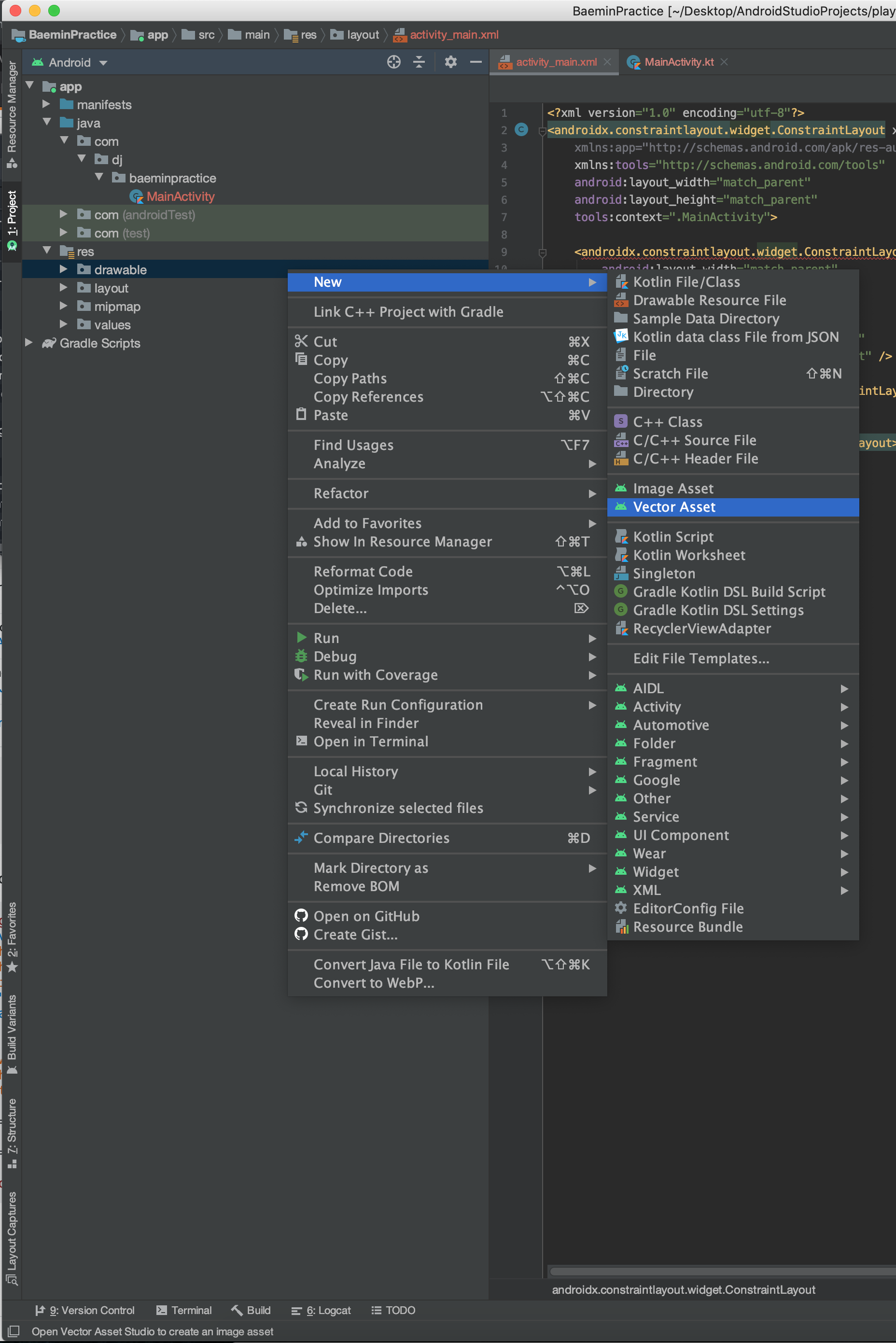
Task: Click Copy in context menu
Action: 448,360
